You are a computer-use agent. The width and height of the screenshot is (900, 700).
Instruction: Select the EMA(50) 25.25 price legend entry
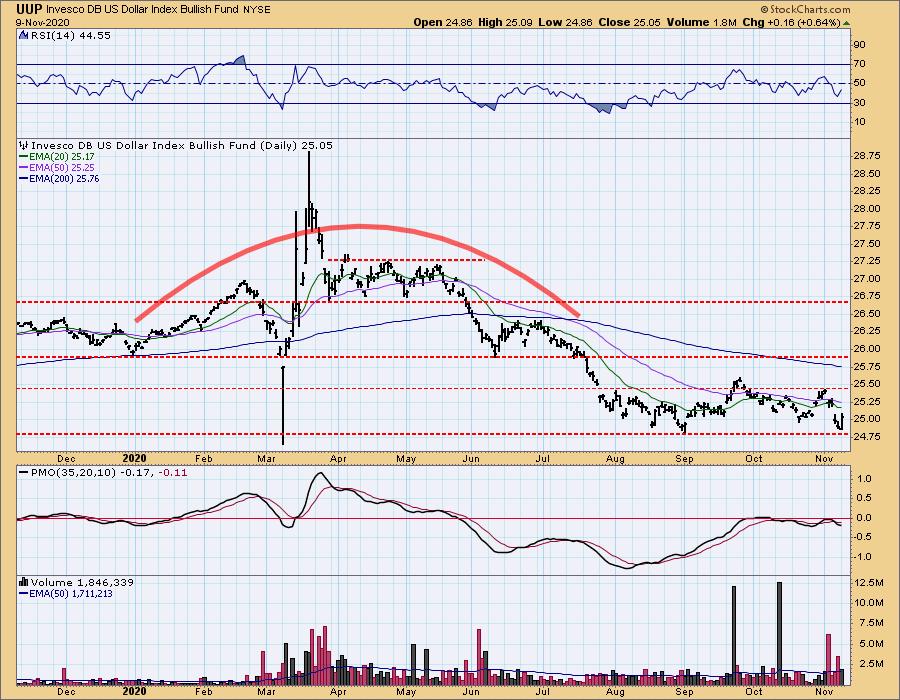57,168
